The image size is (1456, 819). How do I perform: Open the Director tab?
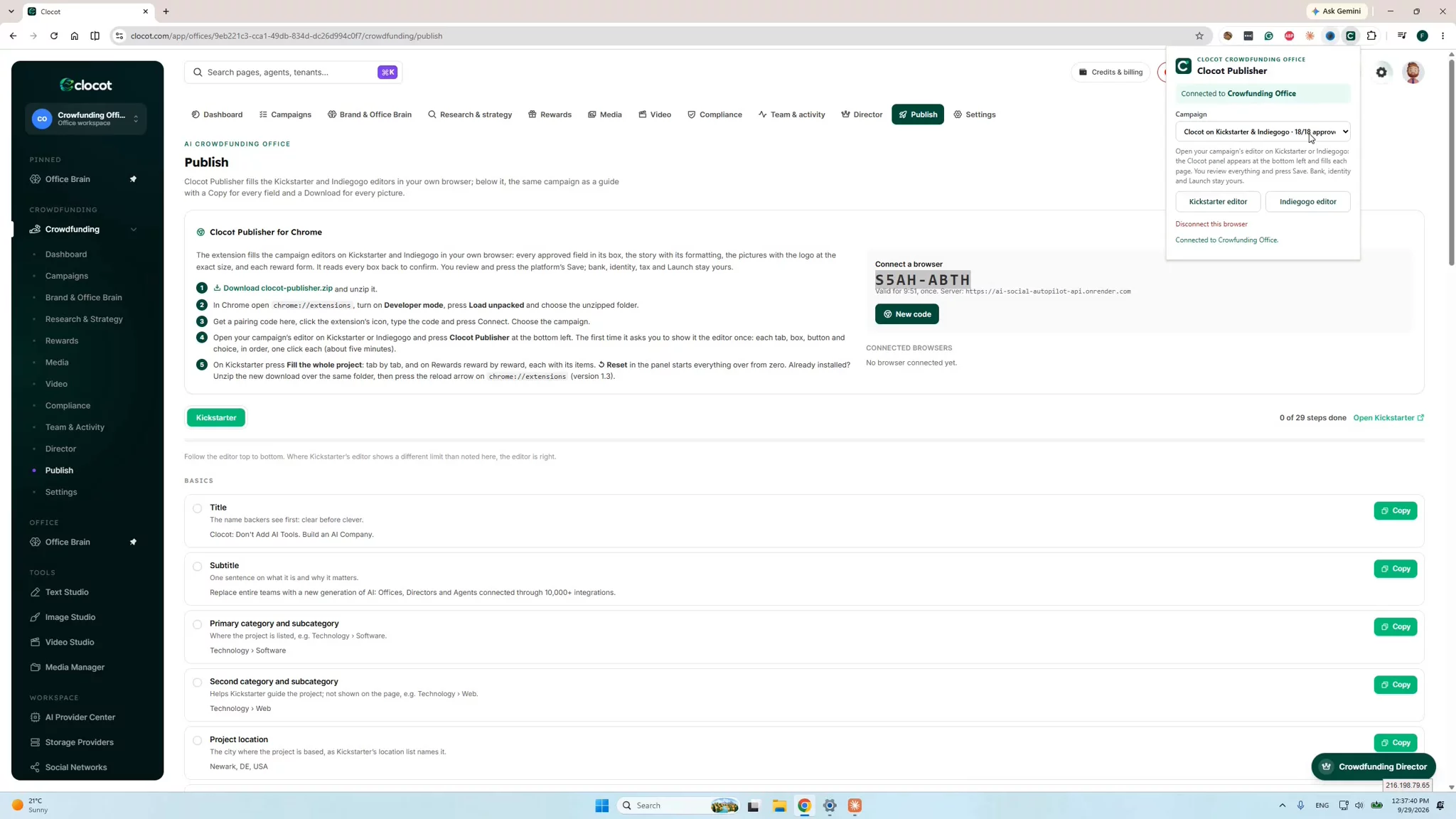pyautogui.click(x=862, y=114)
